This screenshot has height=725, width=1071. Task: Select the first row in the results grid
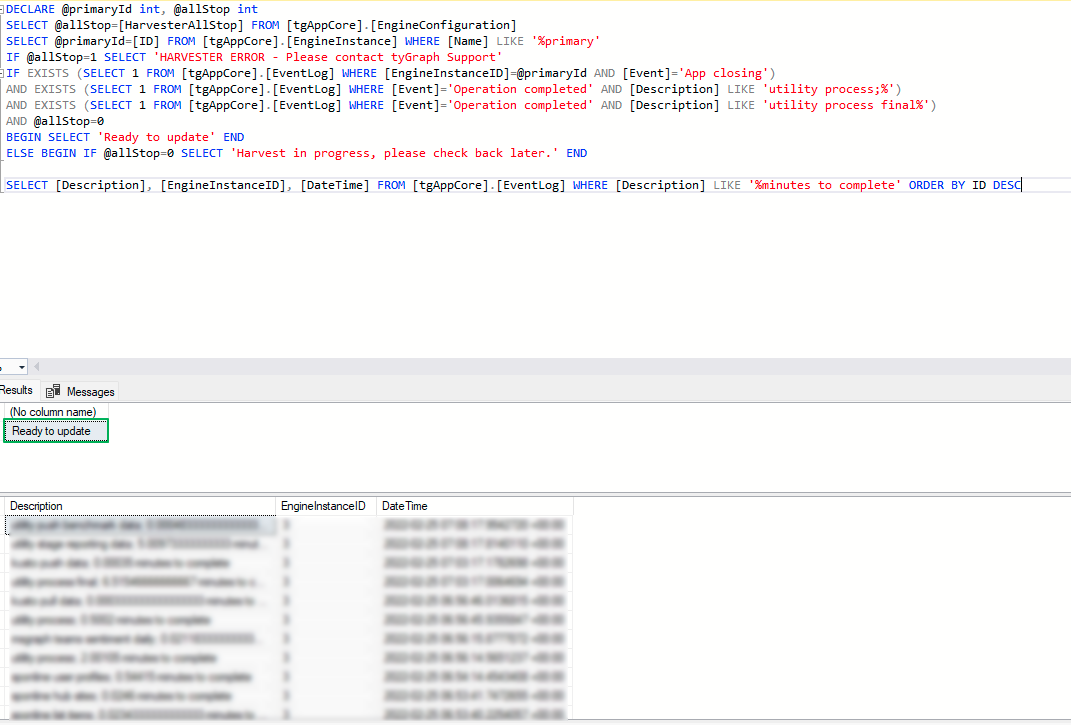(140, 522)
